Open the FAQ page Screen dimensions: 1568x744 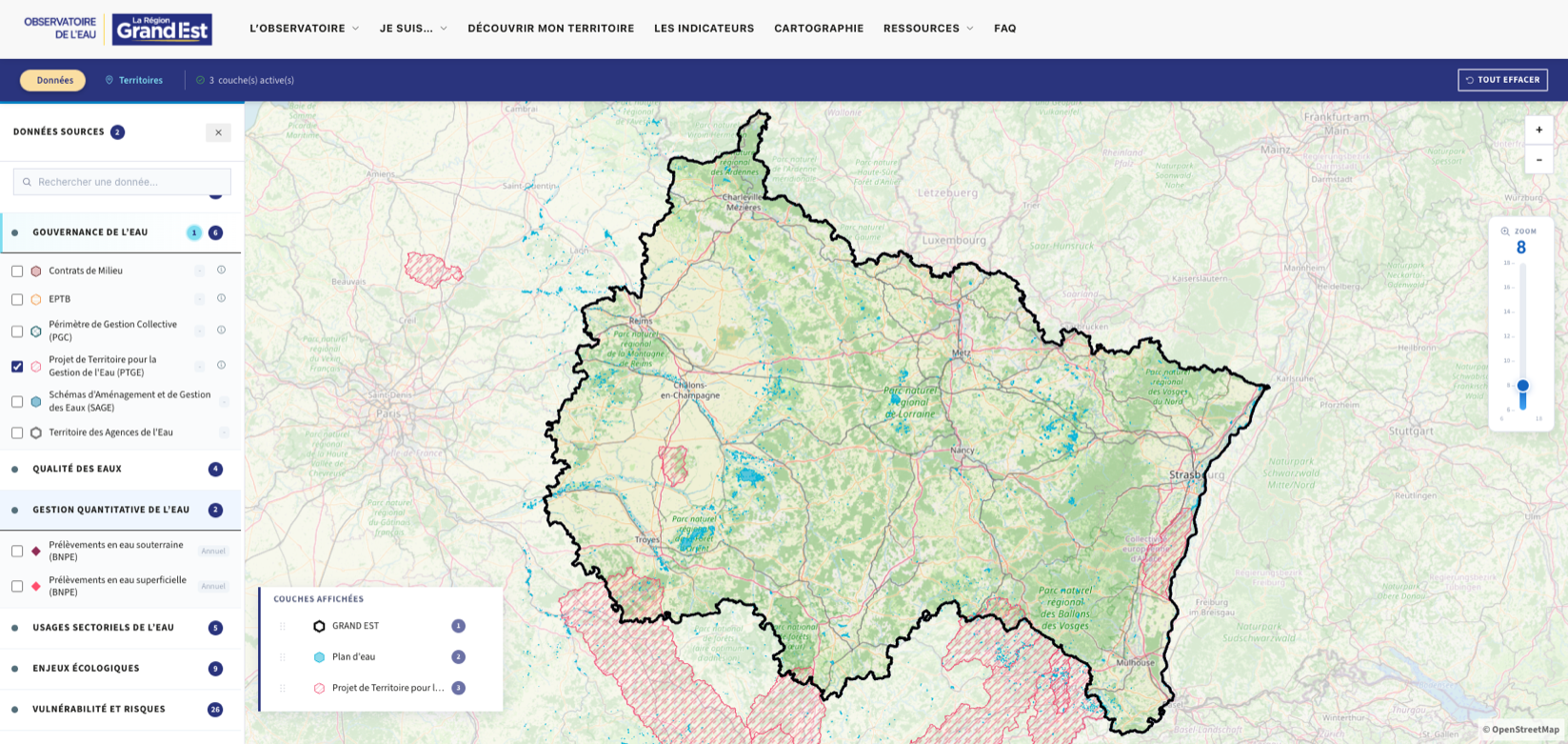(1004, 29)
